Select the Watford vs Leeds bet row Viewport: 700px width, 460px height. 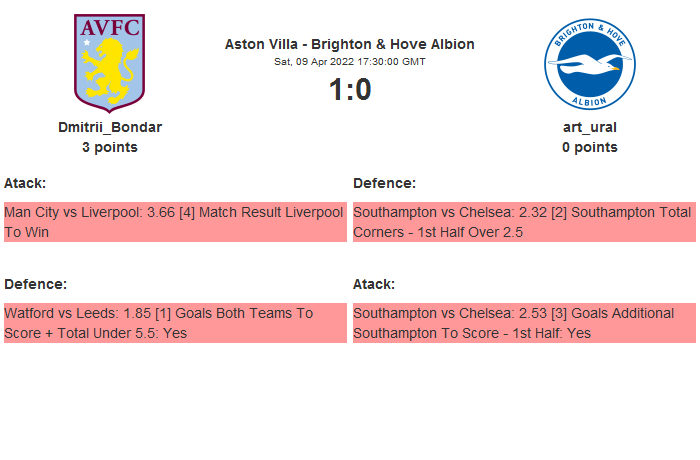point(175,323)
